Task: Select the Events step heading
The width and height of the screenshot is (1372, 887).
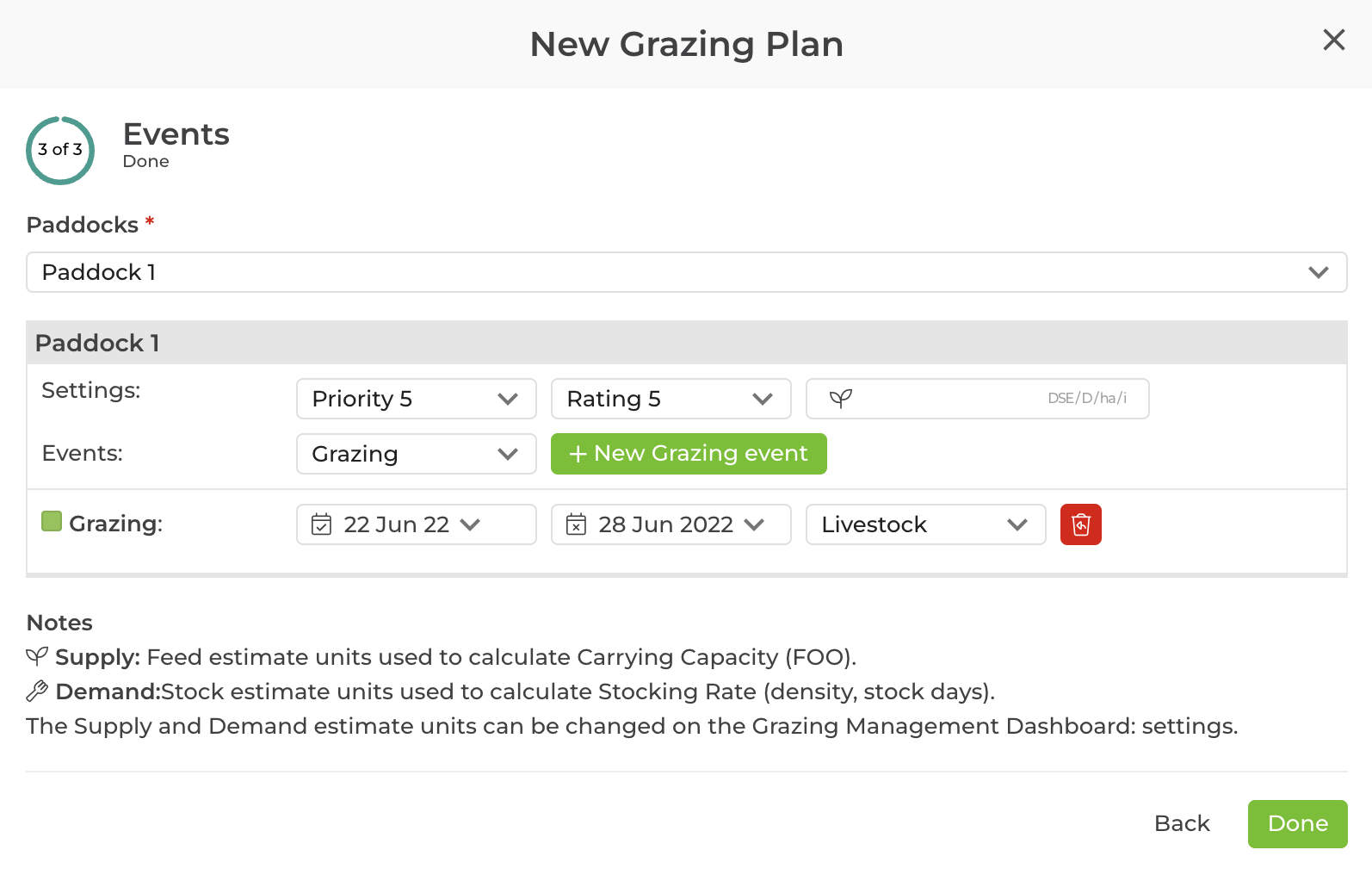Action: [176, 134]
